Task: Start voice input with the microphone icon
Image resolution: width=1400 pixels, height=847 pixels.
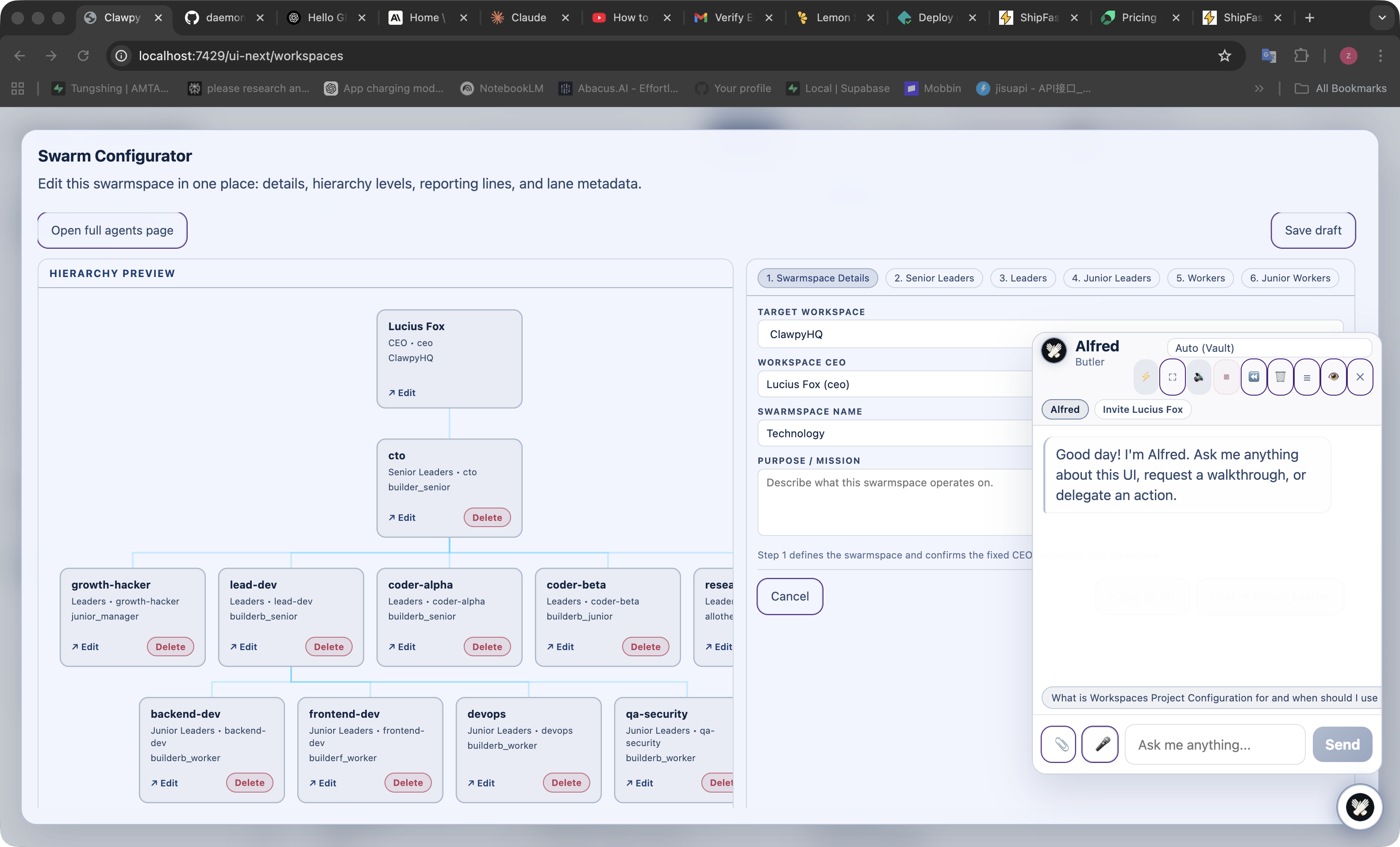Action: [1100, 744]
